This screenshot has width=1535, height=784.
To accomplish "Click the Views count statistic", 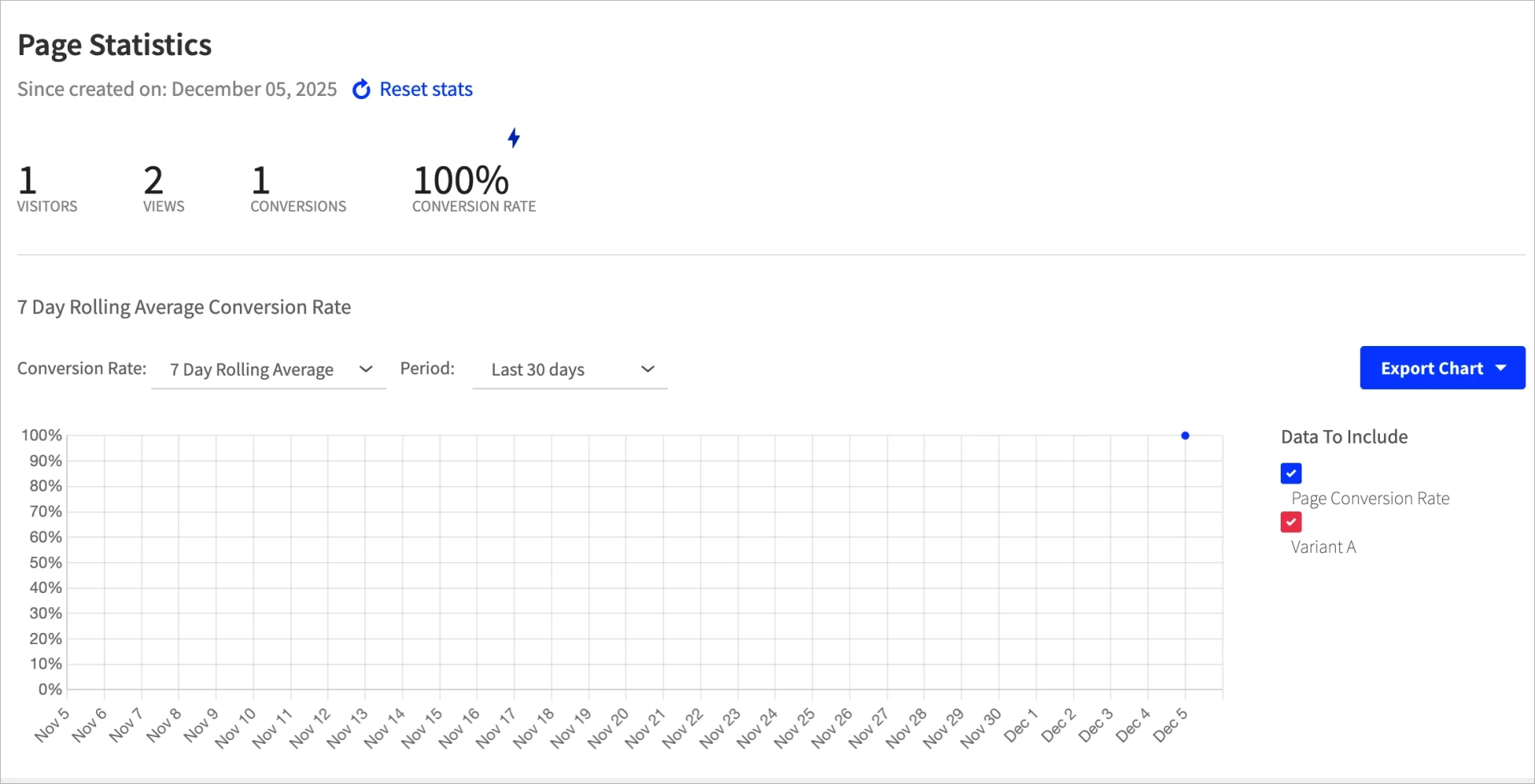I will pos(153,181).
